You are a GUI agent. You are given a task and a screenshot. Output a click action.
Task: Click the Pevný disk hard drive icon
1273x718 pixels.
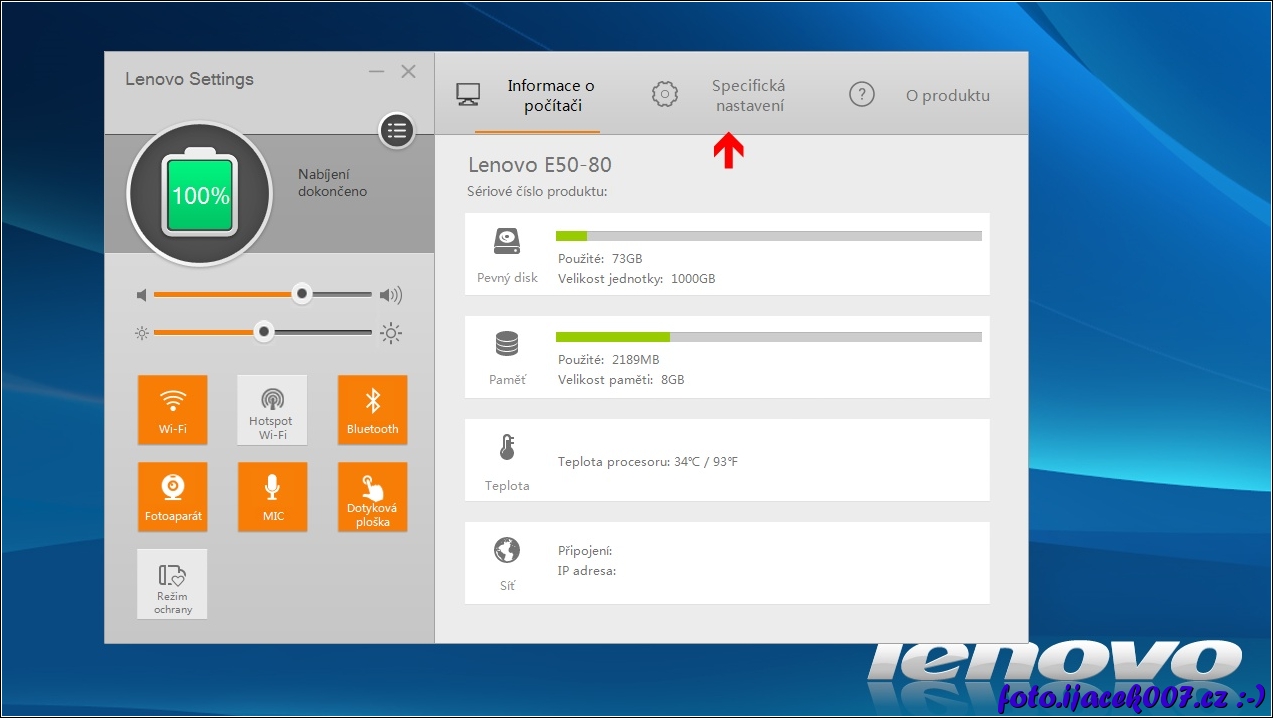coord(507,241)
